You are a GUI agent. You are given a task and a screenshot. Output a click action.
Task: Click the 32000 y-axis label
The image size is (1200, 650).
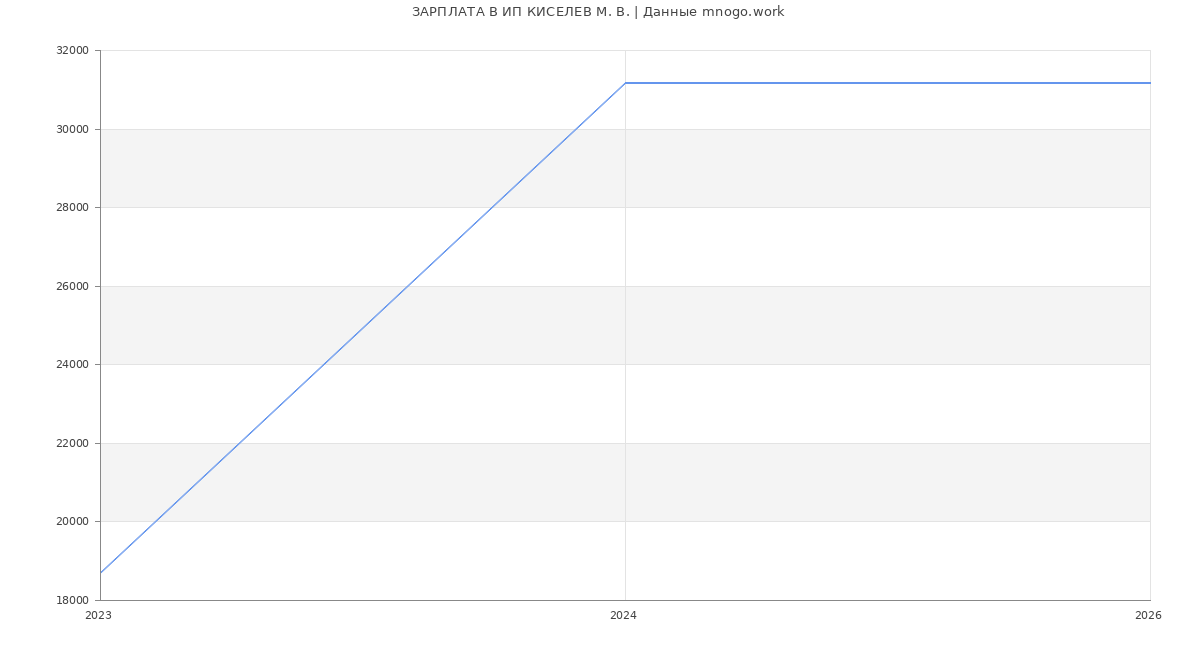point(72,51)
